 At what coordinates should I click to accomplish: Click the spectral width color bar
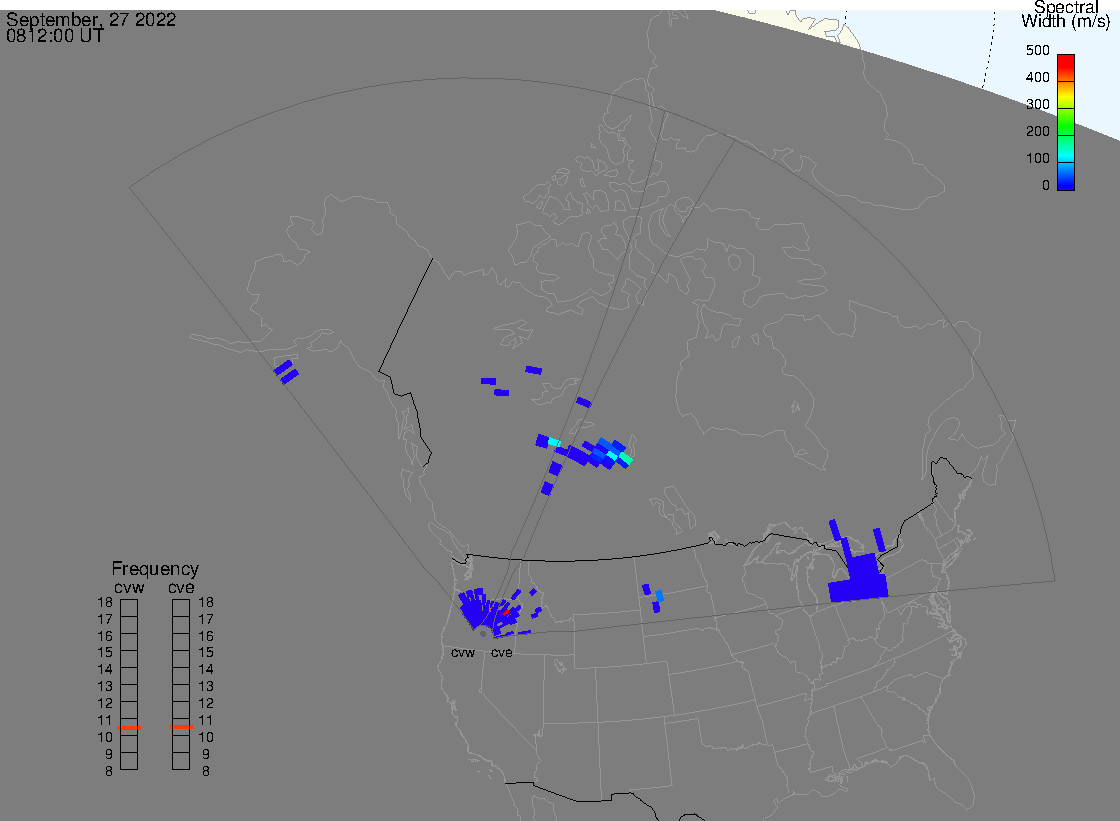pyautogui.click(x=1066, y=122)
